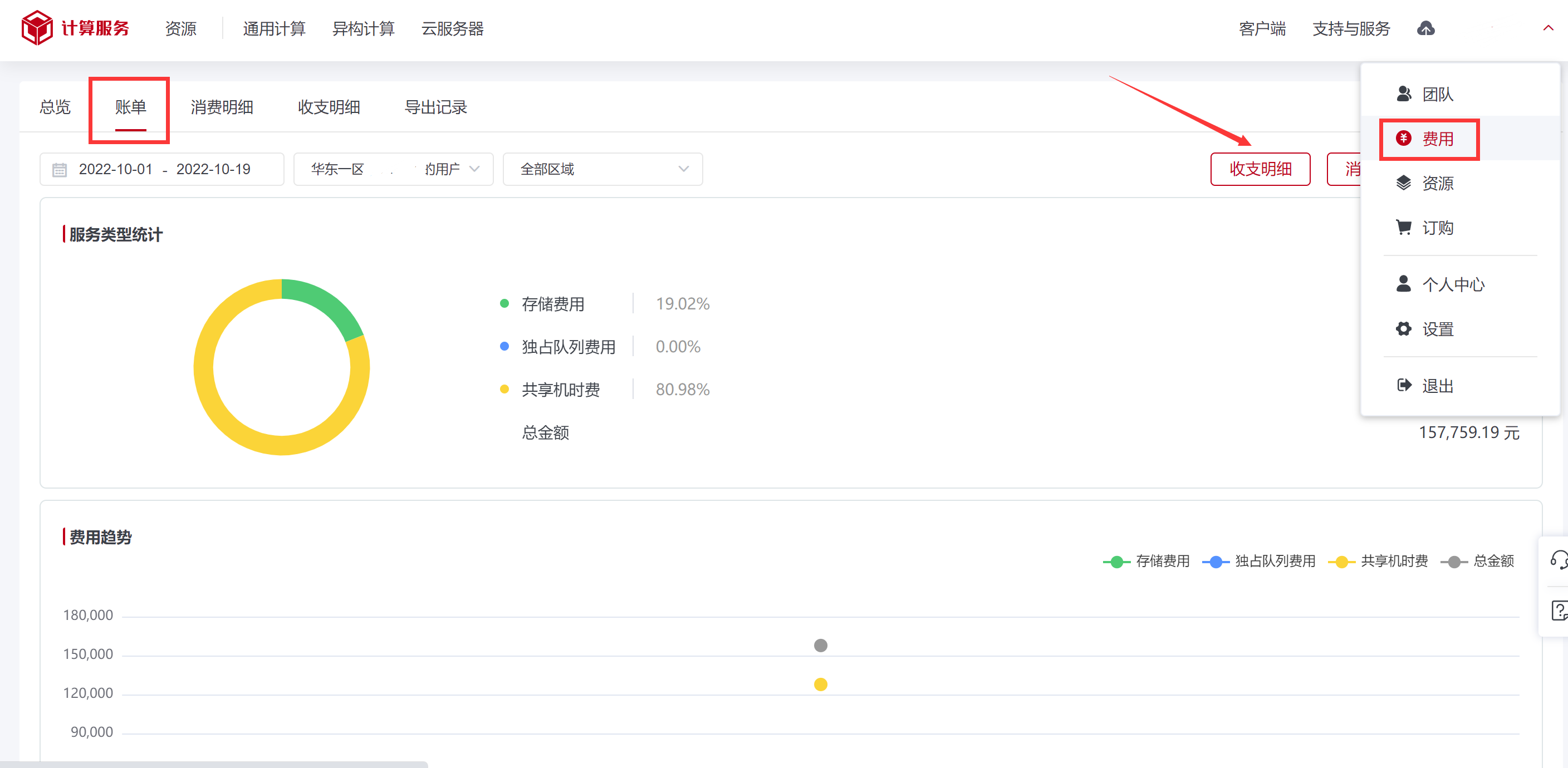Toggle 独占队列费用 series in the trend legend
Image resolution: width=1568 pixels, height=768 pixels.
click(x=1259, y=561)
